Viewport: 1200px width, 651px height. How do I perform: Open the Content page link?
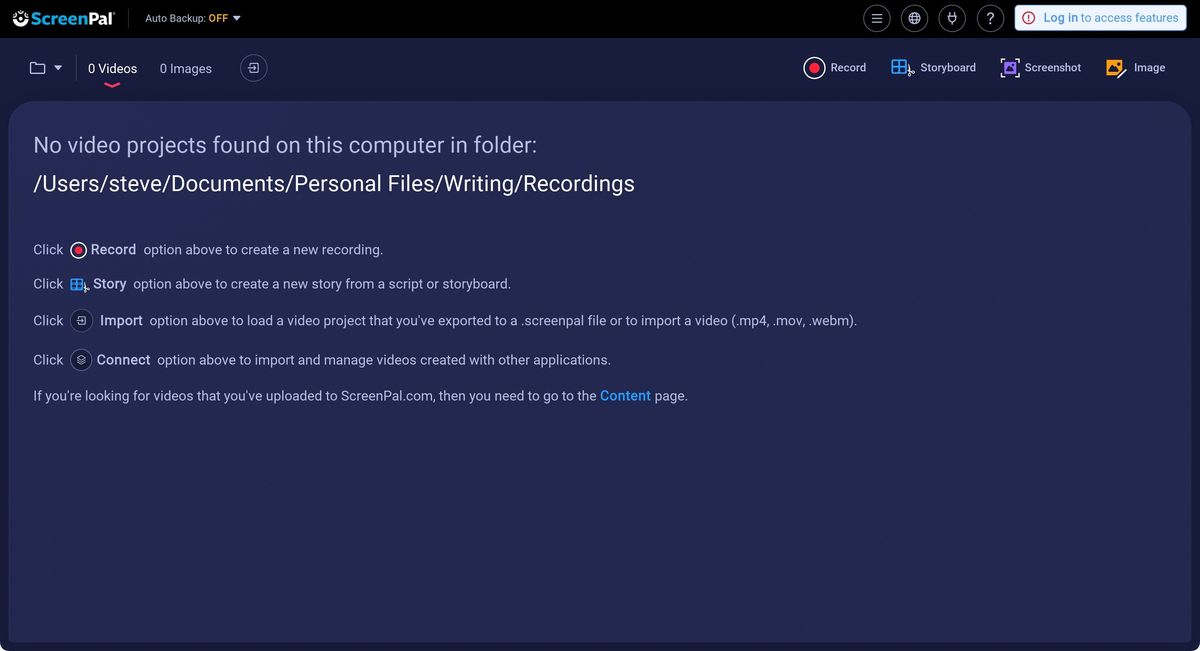pos(625,395)
